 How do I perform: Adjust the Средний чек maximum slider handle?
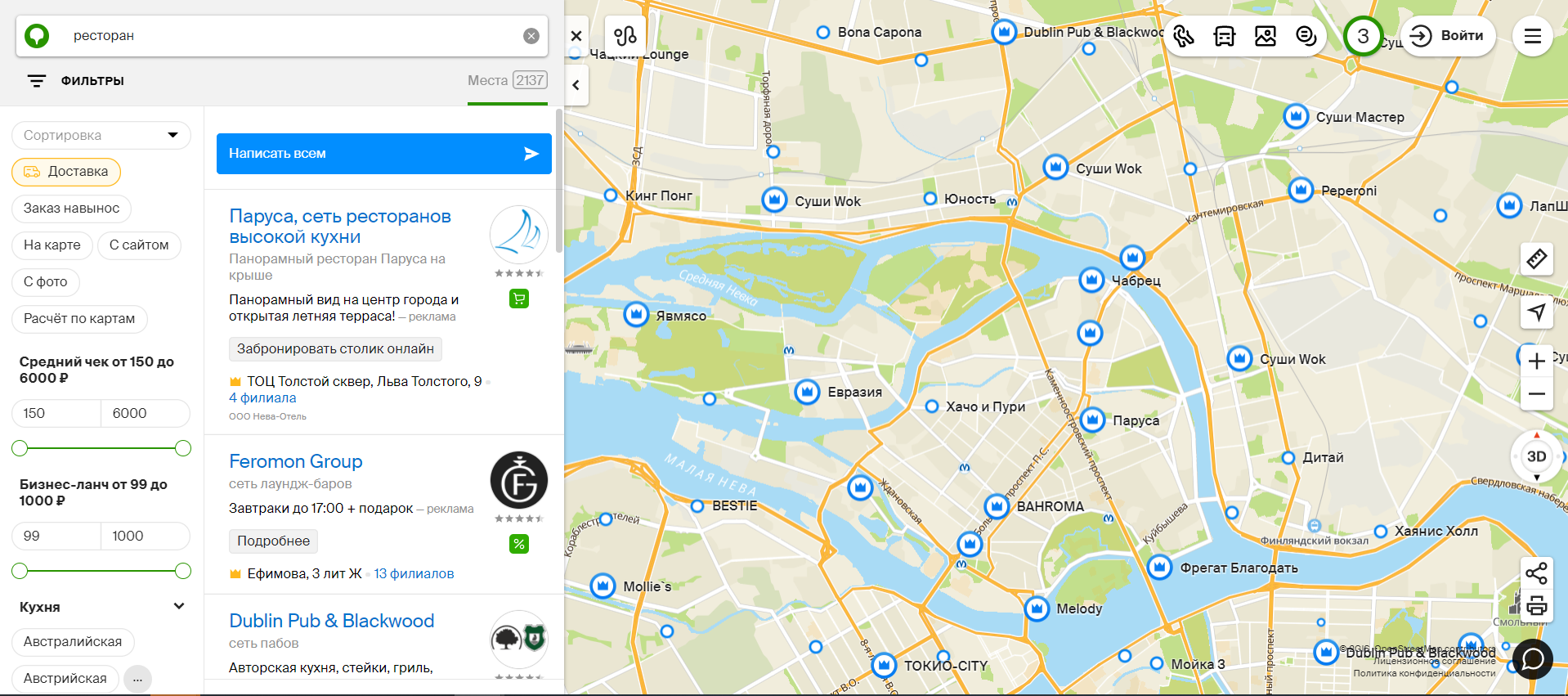[x=183, y=448]
